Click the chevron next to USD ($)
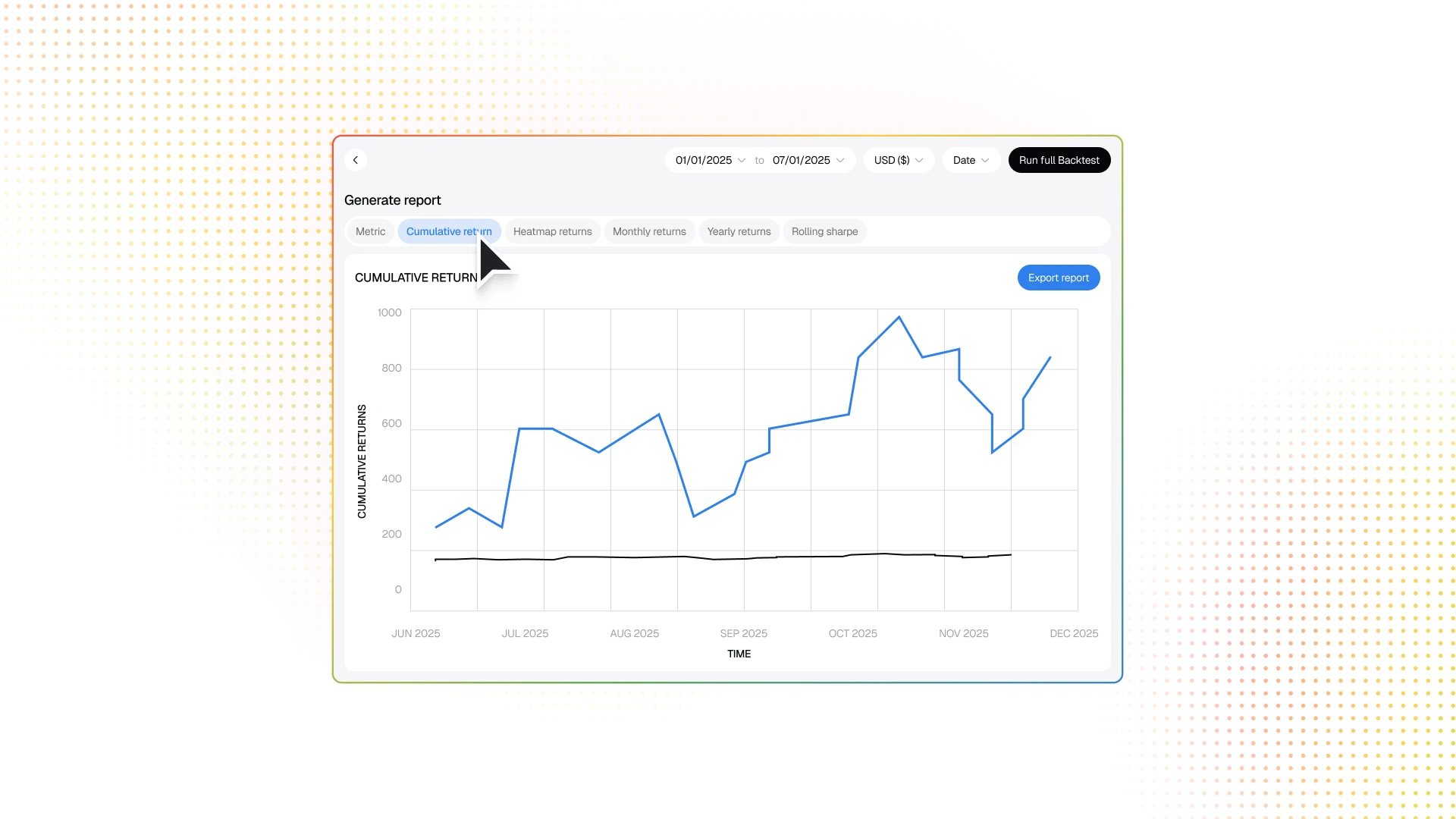The height and width of the screenshot is (819, 1456). 919,161
